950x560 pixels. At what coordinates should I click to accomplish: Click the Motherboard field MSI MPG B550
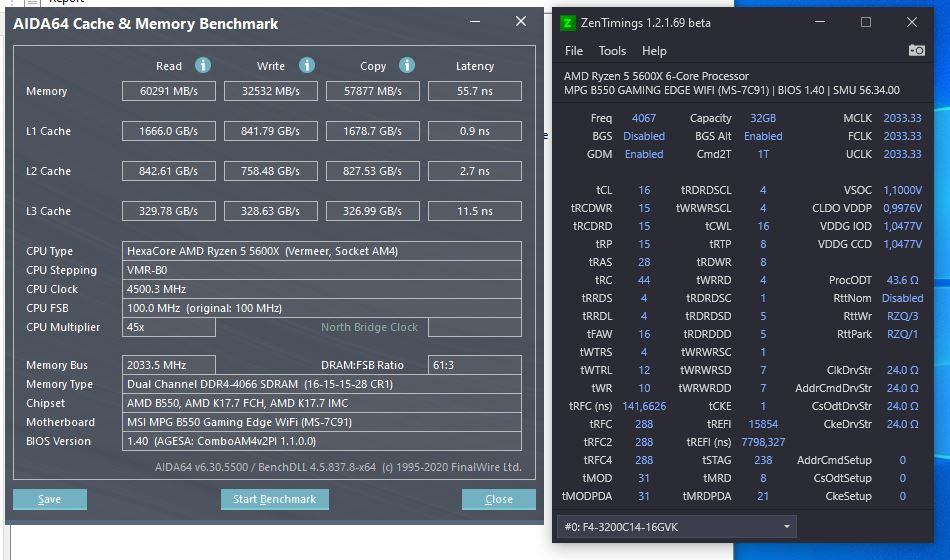tap(322, 422)
